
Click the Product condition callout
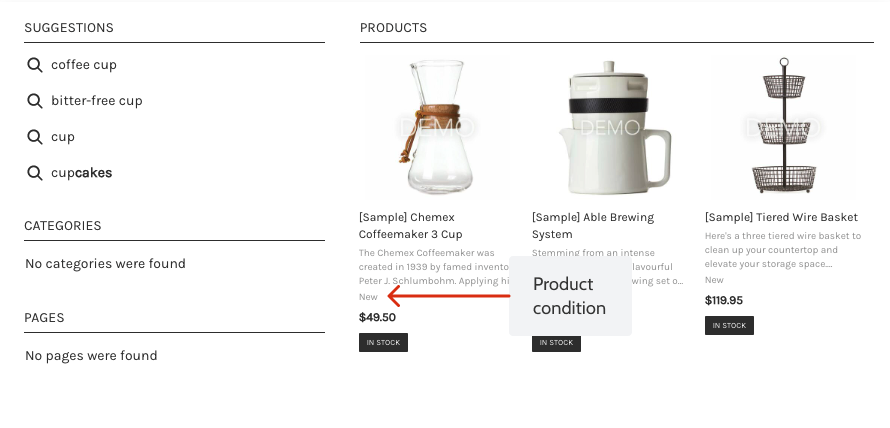coord(570,296)
